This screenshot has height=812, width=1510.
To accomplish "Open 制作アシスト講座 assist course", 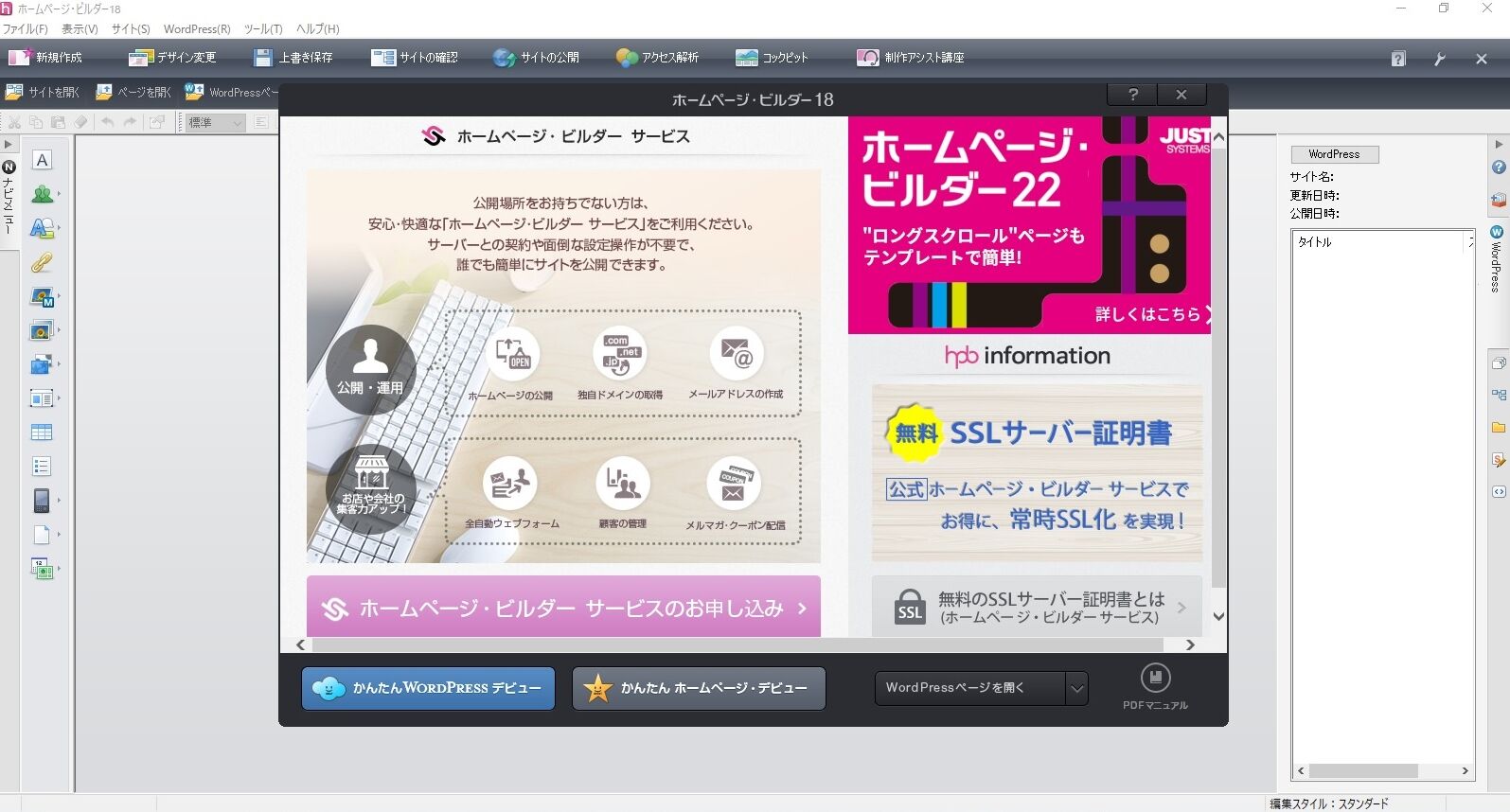I will 910,58.
